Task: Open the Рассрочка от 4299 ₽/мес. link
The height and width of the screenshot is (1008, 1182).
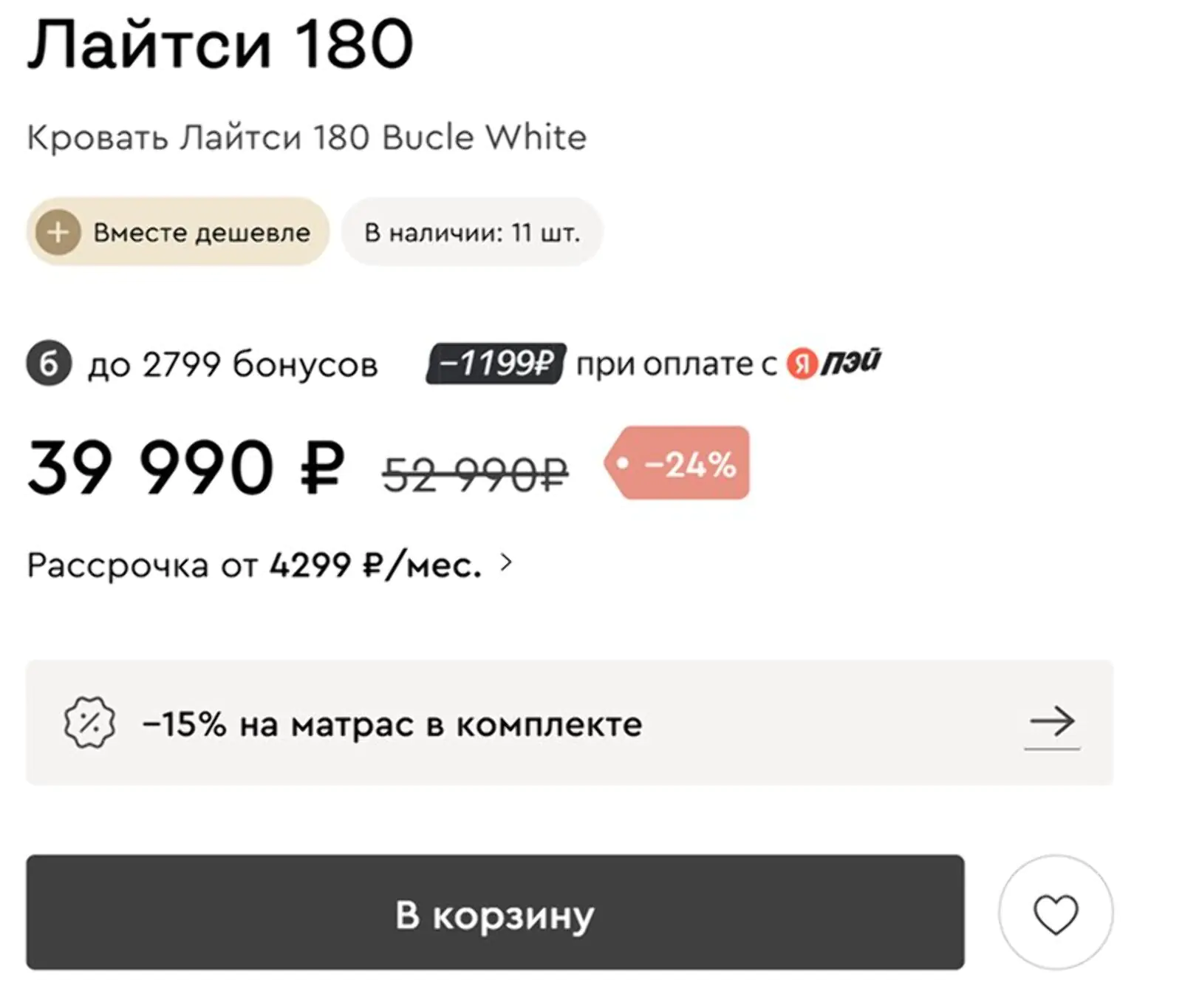Action: tap(253, 565)
